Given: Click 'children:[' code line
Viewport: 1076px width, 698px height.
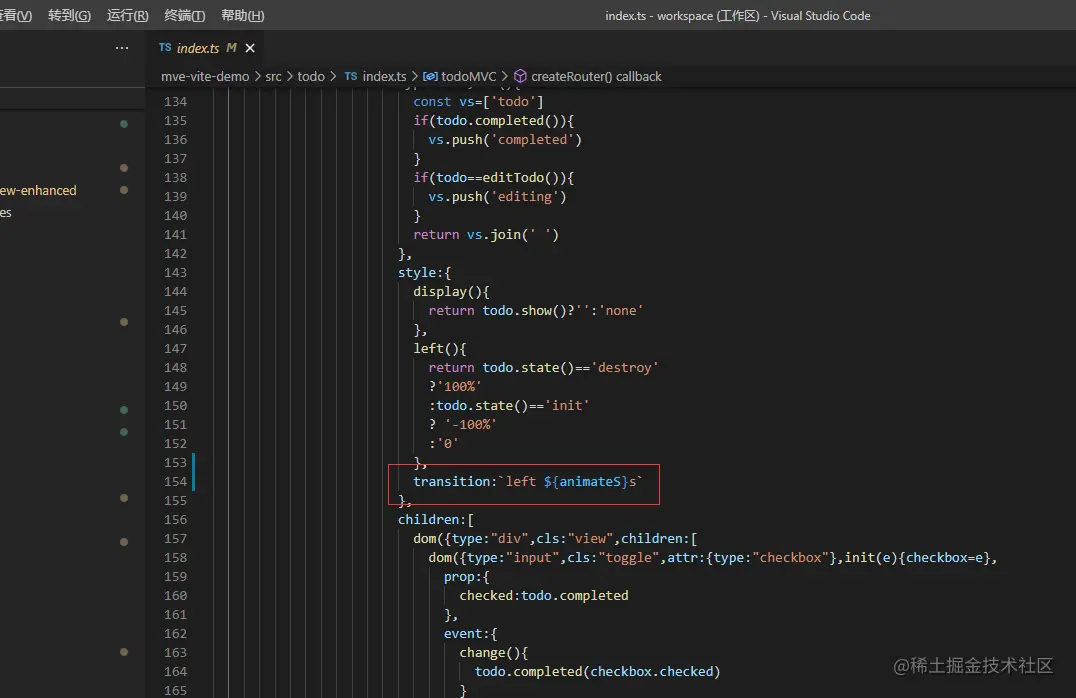Looking at the screenshot, I should pos(436,520).
